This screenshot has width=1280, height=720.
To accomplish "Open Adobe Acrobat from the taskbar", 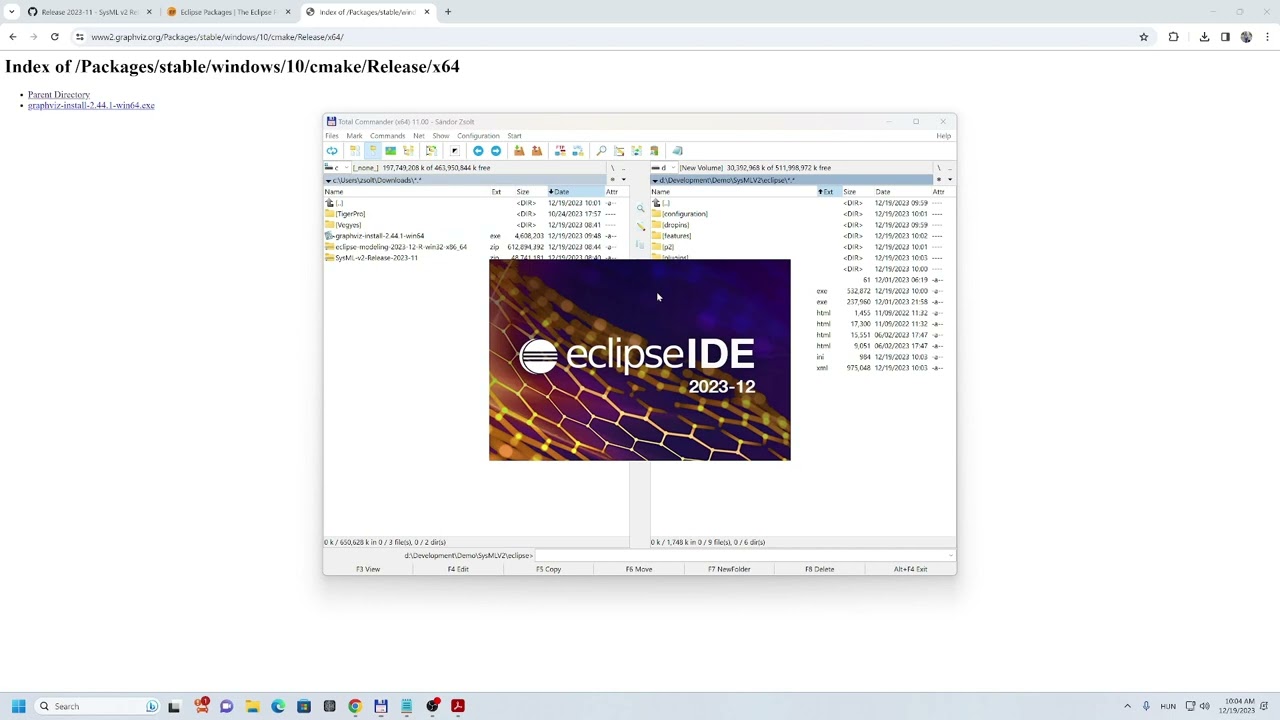I will click(458, 706).
